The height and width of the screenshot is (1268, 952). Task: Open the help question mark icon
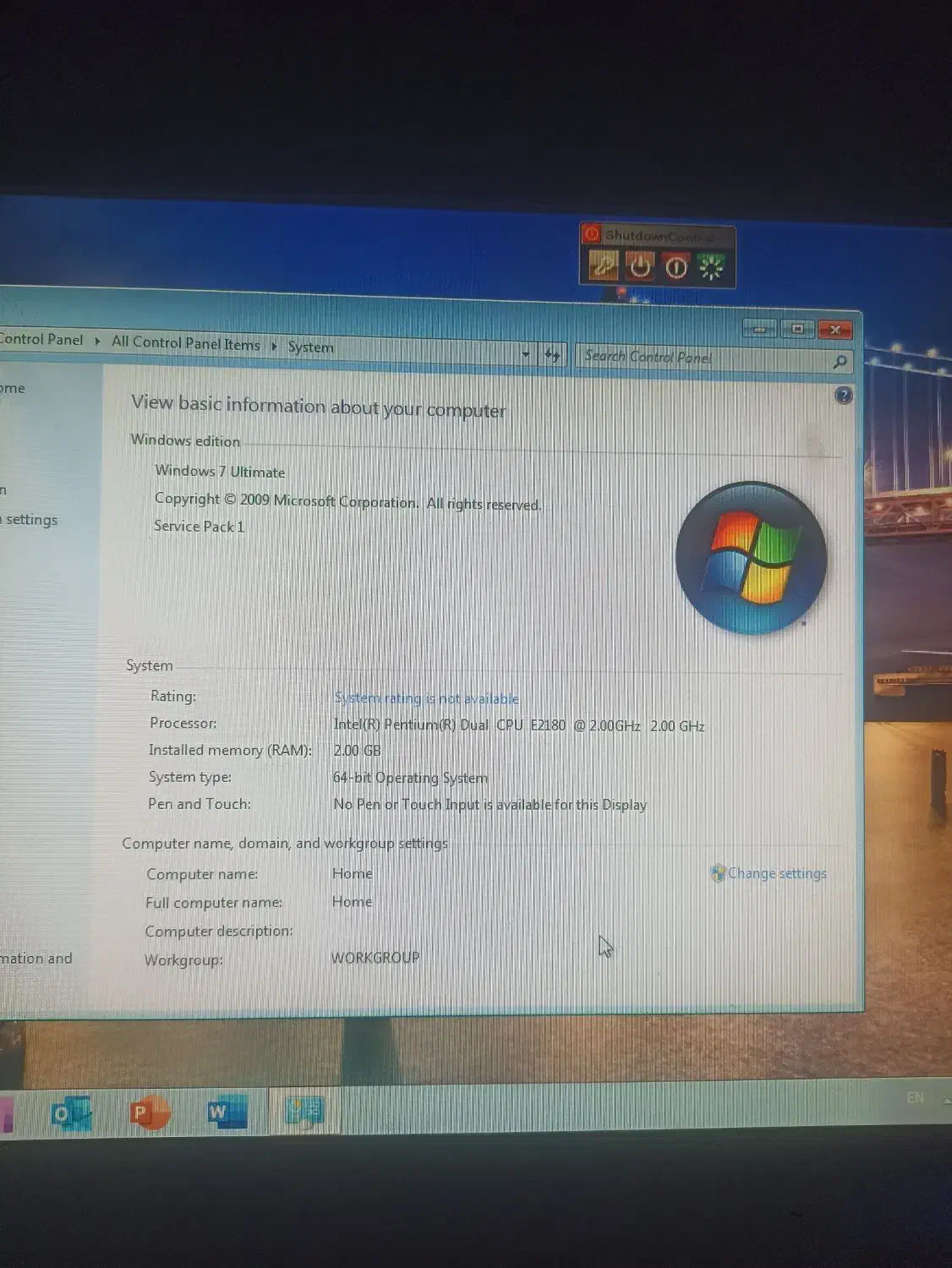tap(842, 396)
